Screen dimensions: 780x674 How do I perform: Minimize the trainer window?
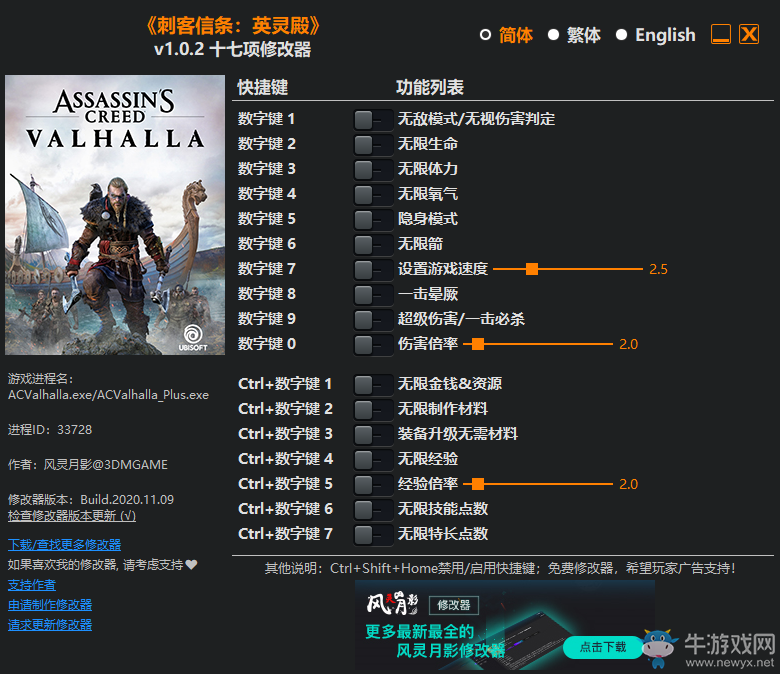[x=721, y=34]
